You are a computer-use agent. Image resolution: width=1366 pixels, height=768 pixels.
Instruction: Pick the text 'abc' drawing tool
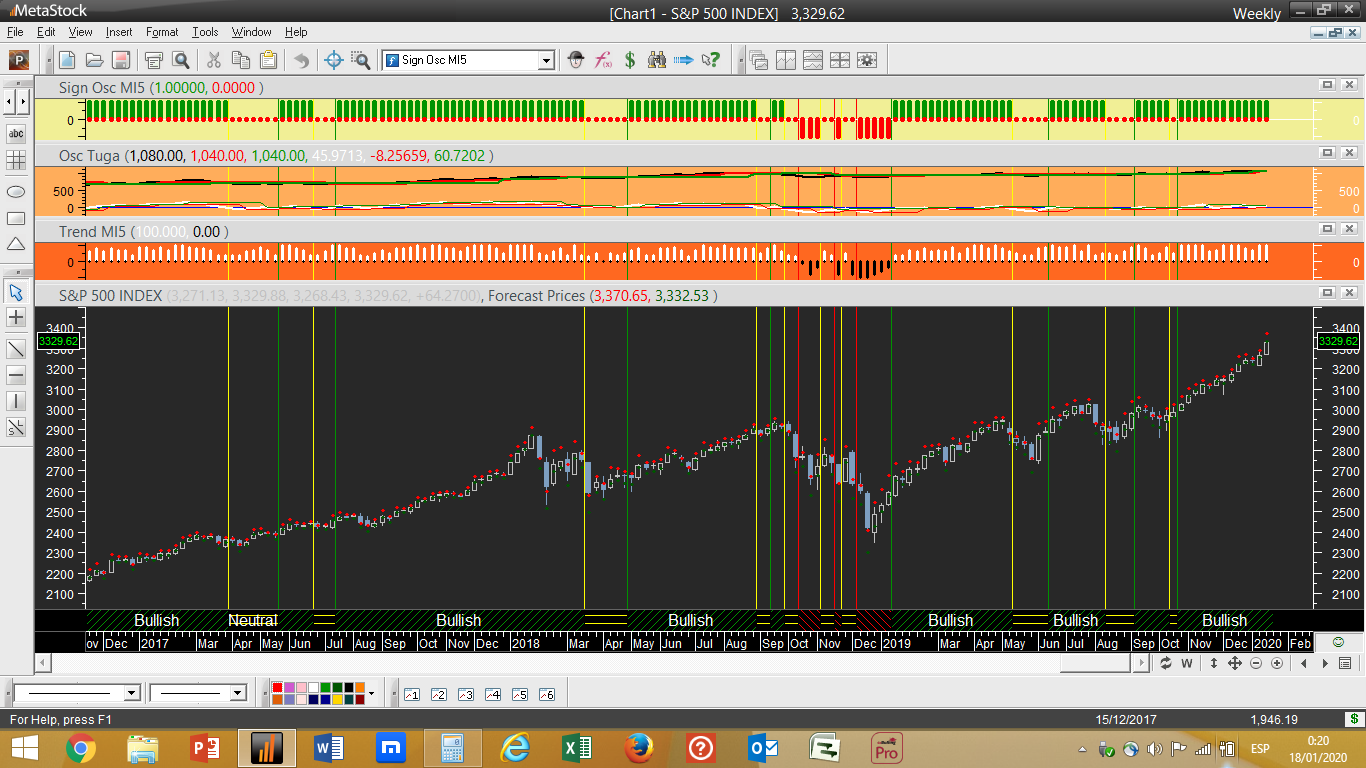16,133
